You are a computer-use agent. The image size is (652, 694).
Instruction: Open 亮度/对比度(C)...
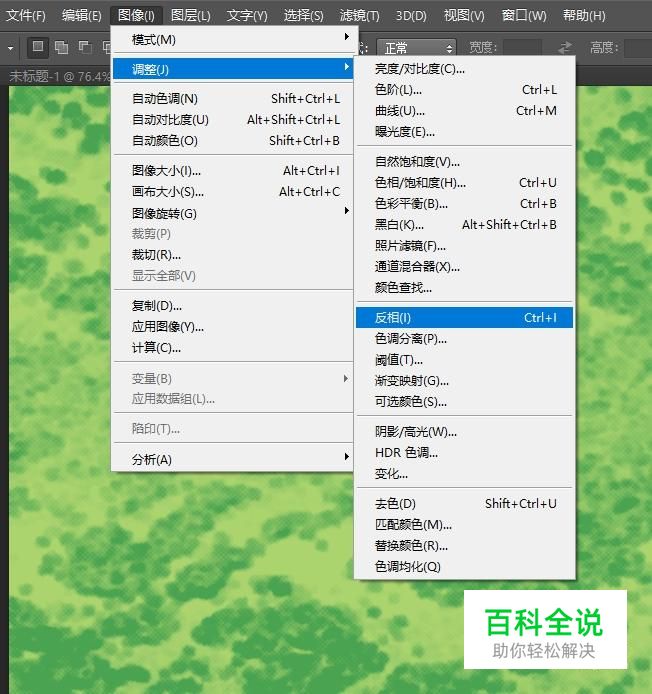pyautogui.click(x=464, y=69)
